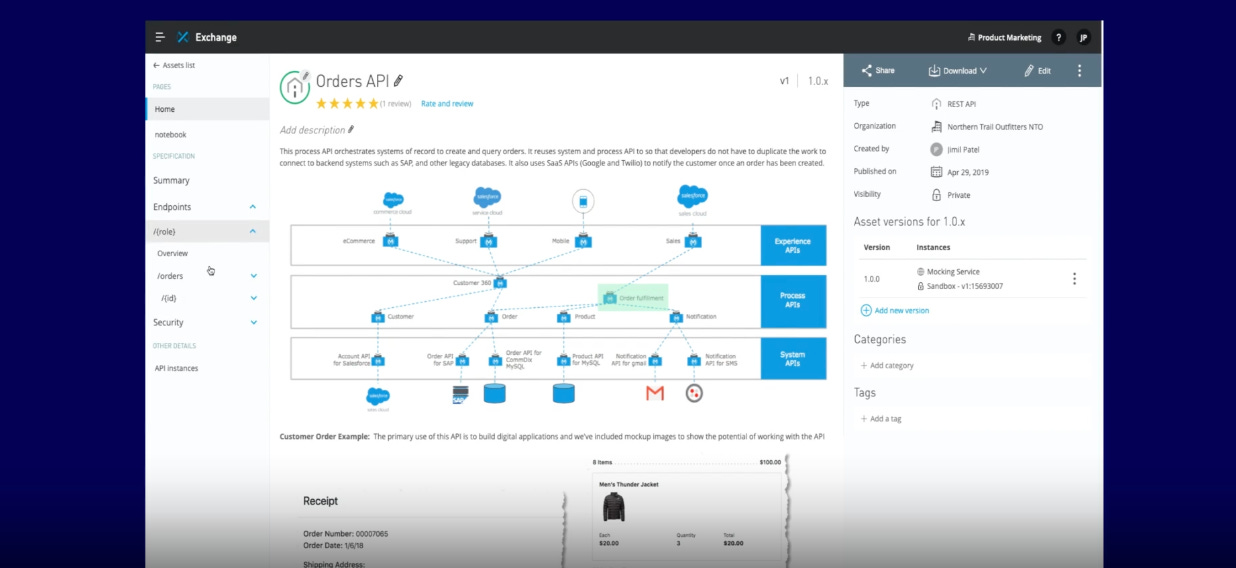Click the calendar icon beside Published on

[x=936, y=172]
